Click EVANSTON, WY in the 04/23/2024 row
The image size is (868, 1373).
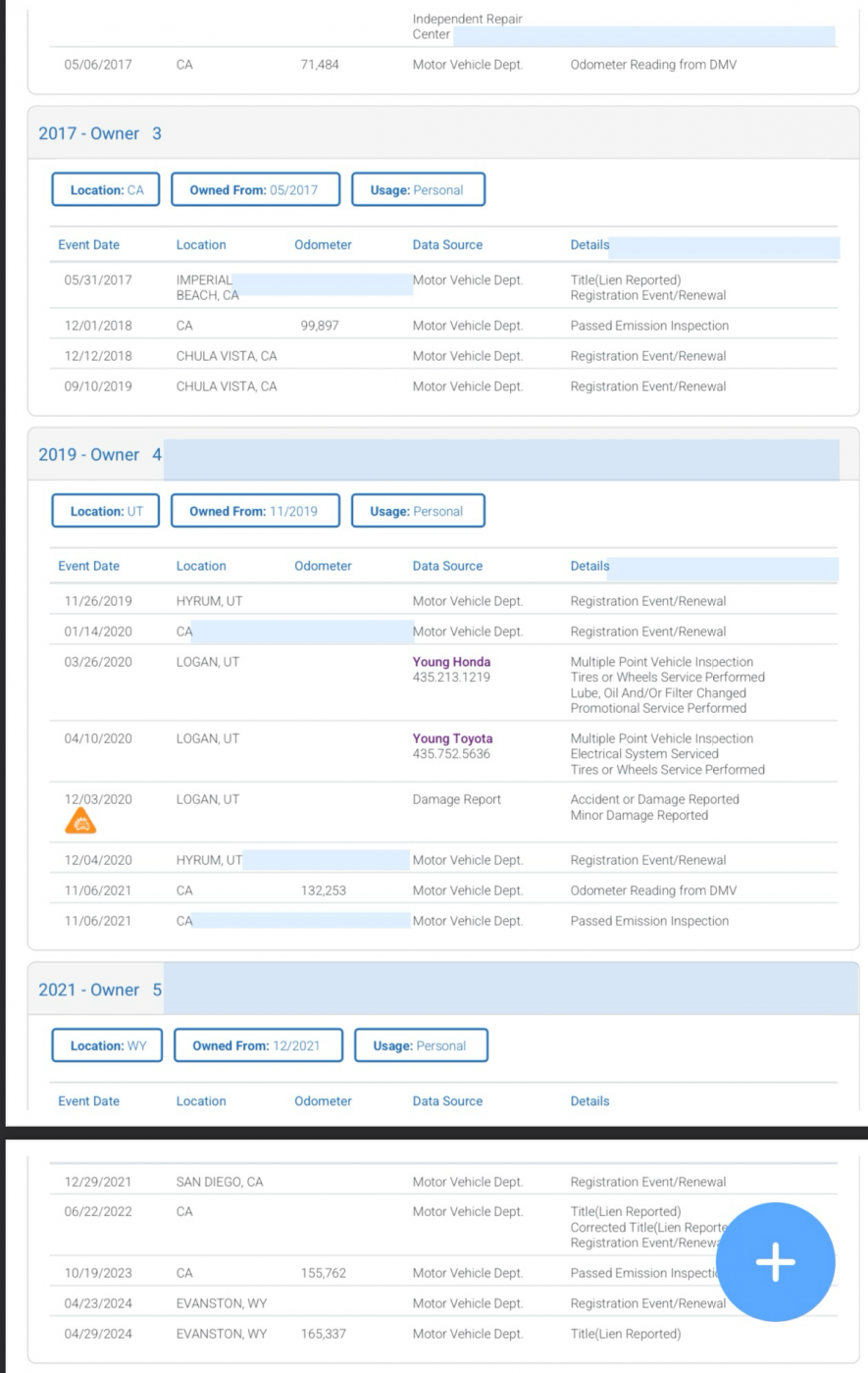click(x=222, y=1303)
